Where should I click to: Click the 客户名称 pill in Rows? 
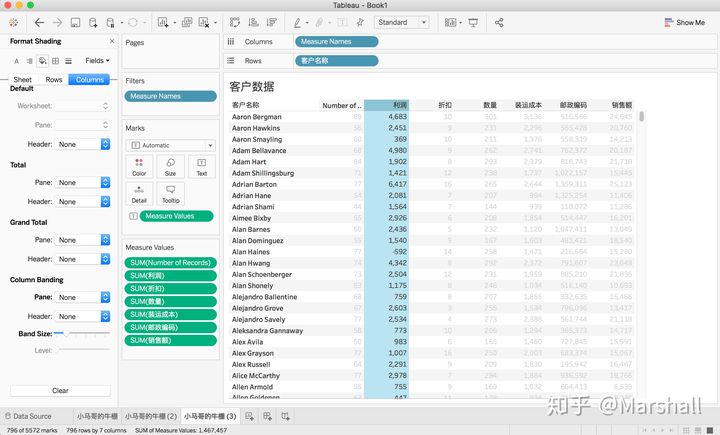click(x=337, y=61)
